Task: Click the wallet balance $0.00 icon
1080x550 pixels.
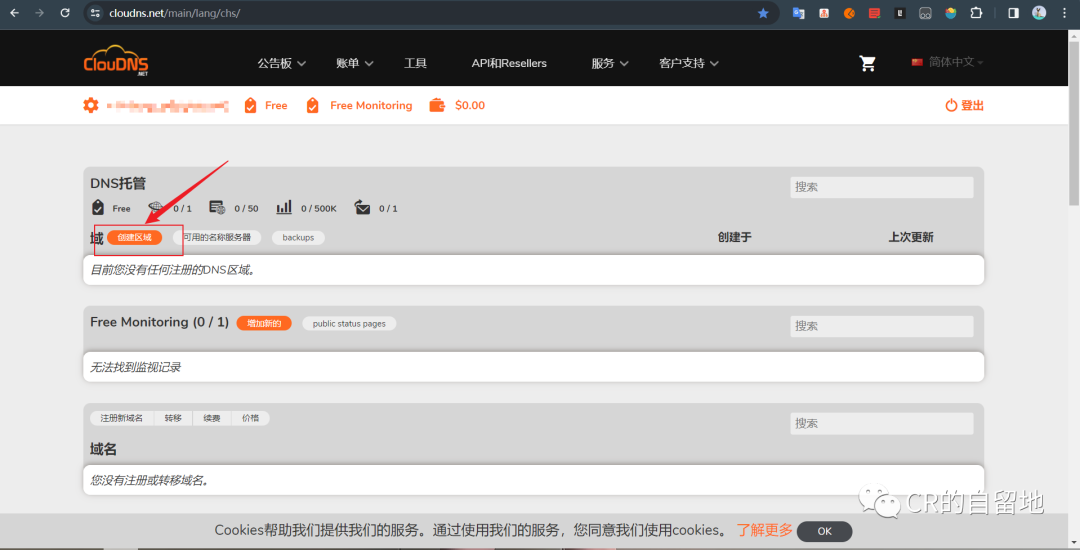Action: coord(437,105)
